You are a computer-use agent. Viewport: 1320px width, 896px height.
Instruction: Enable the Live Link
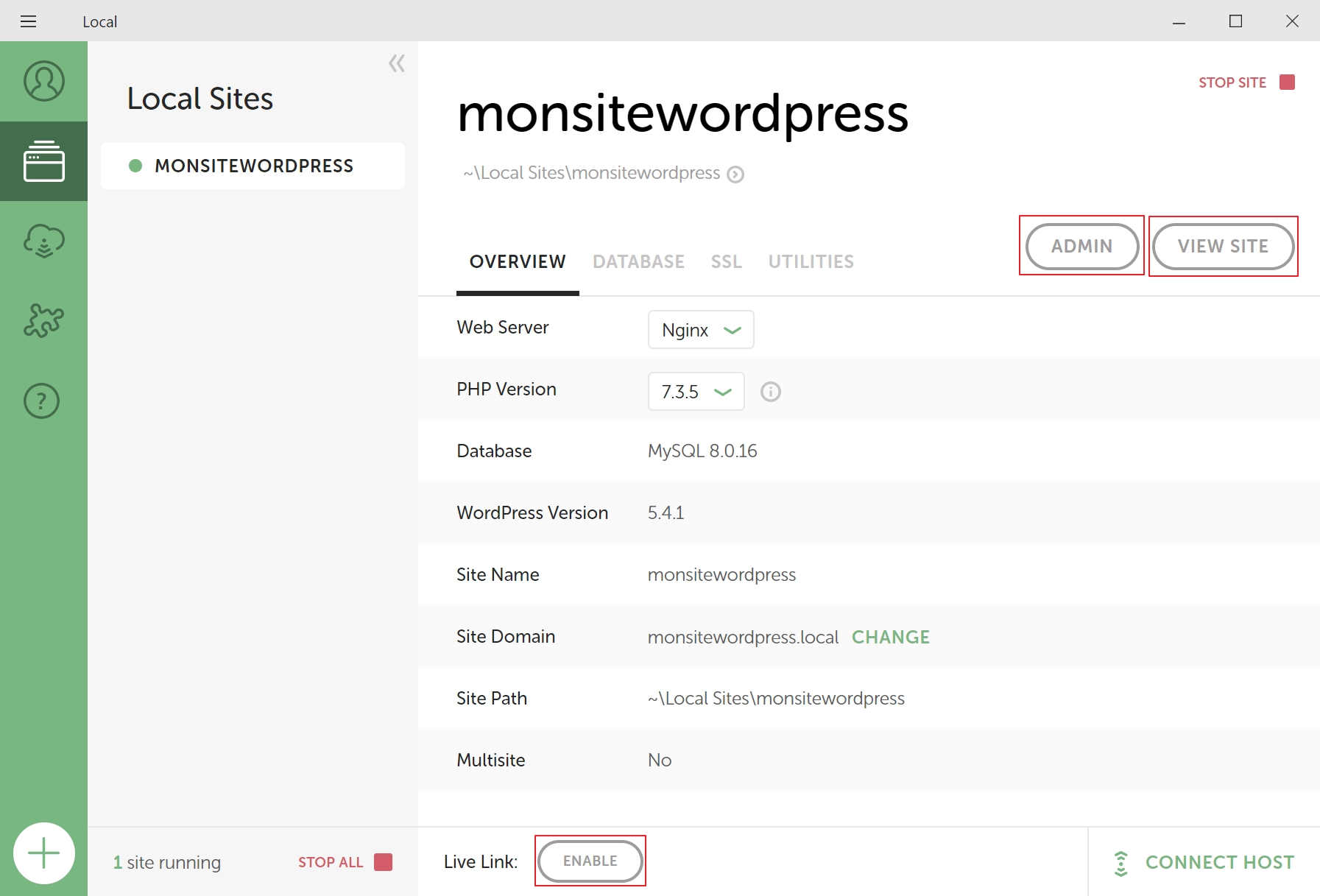tap(590, 861)
